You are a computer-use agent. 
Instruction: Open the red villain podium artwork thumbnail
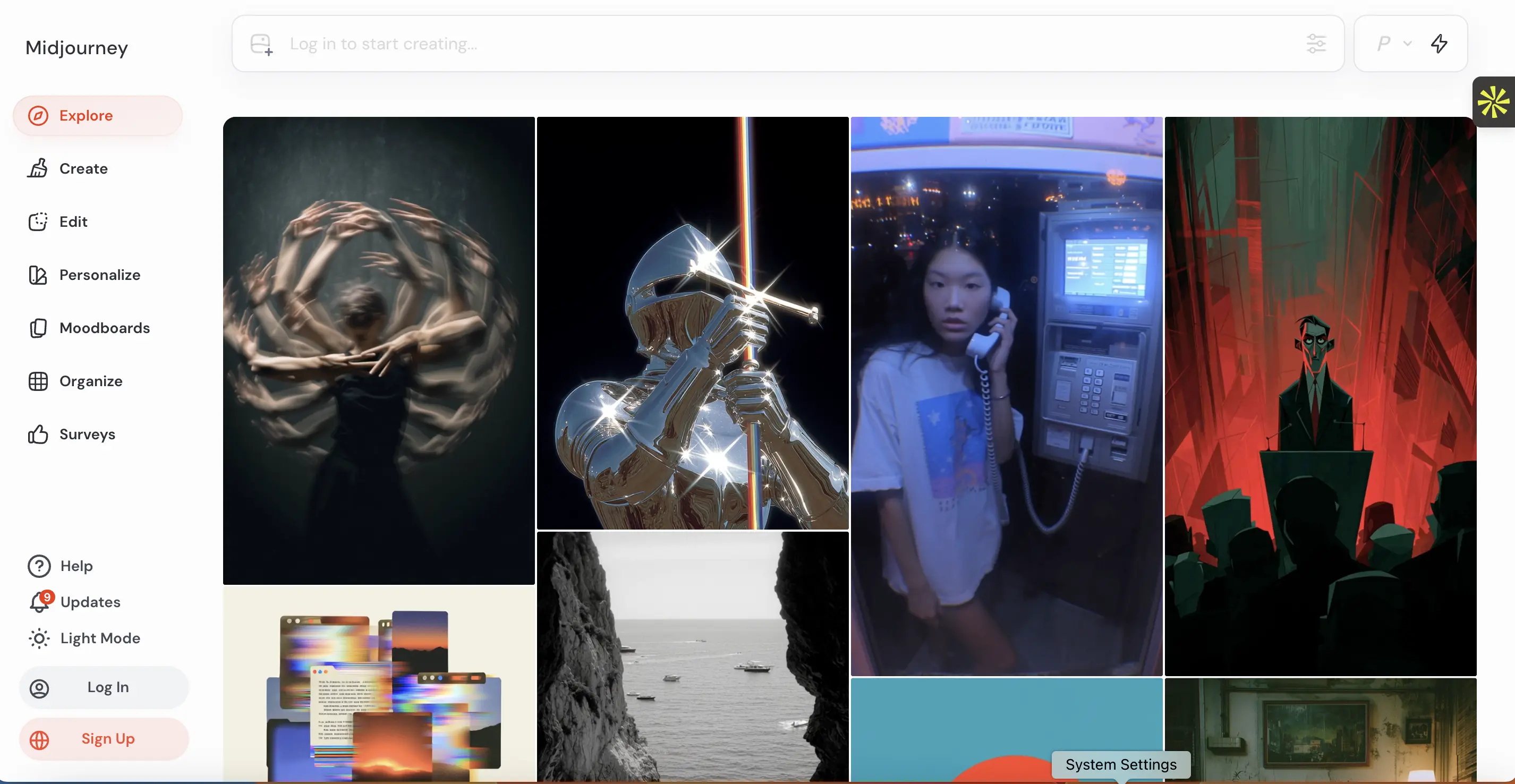click(1320, 396)
